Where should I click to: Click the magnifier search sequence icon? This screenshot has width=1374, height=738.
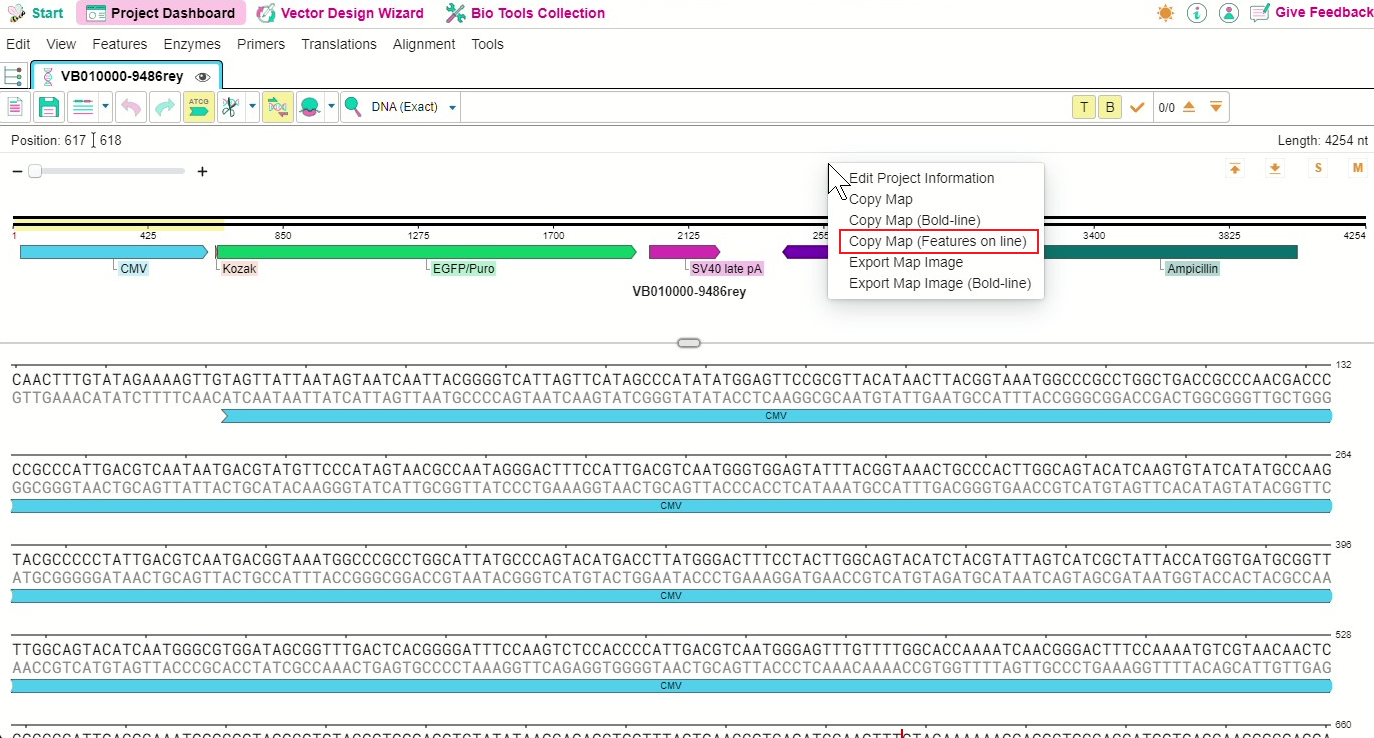(352, 107)
